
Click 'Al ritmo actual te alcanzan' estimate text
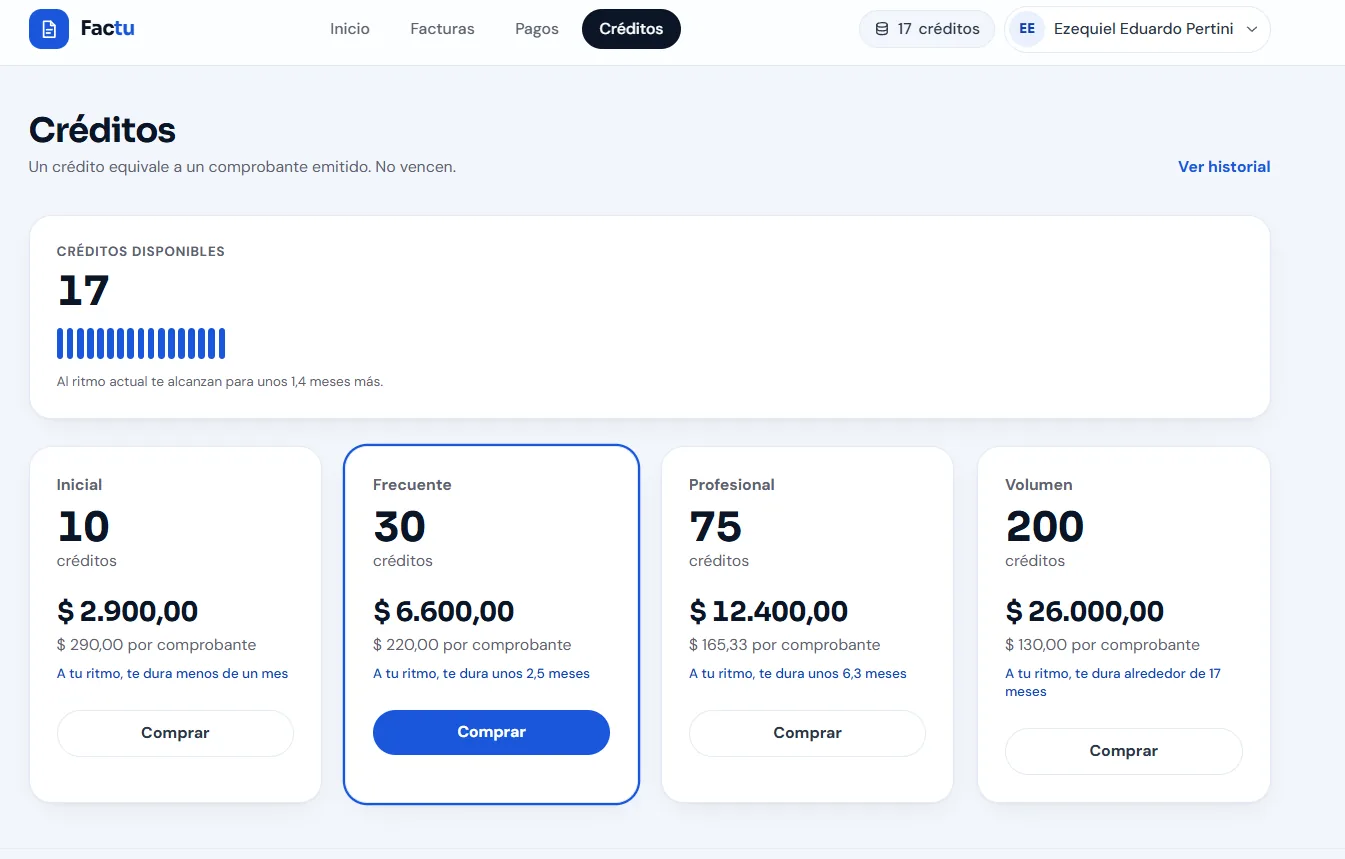pyautogui.click(x=220, y=382)
